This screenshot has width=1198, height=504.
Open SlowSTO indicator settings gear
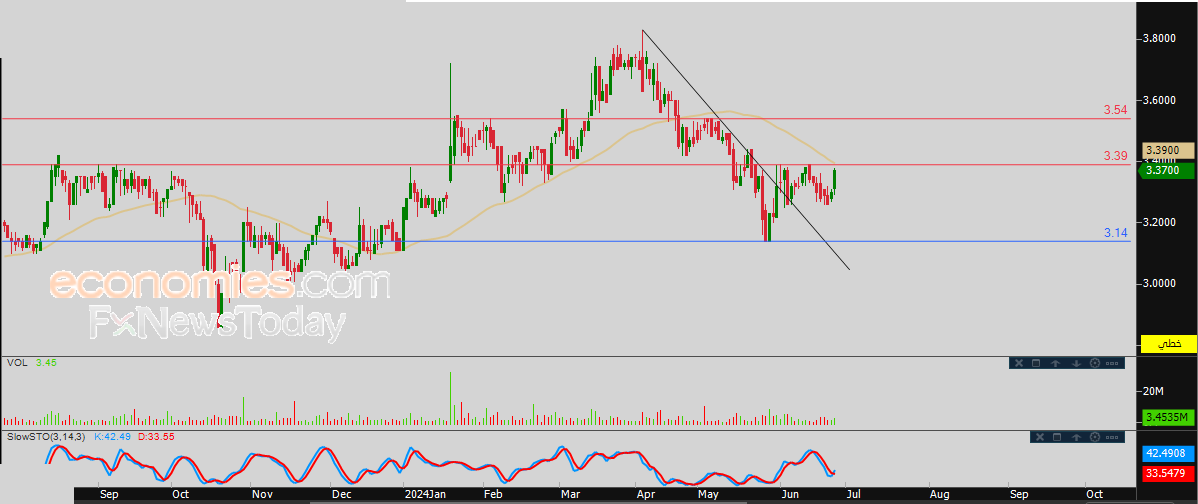click(1095, 437)
